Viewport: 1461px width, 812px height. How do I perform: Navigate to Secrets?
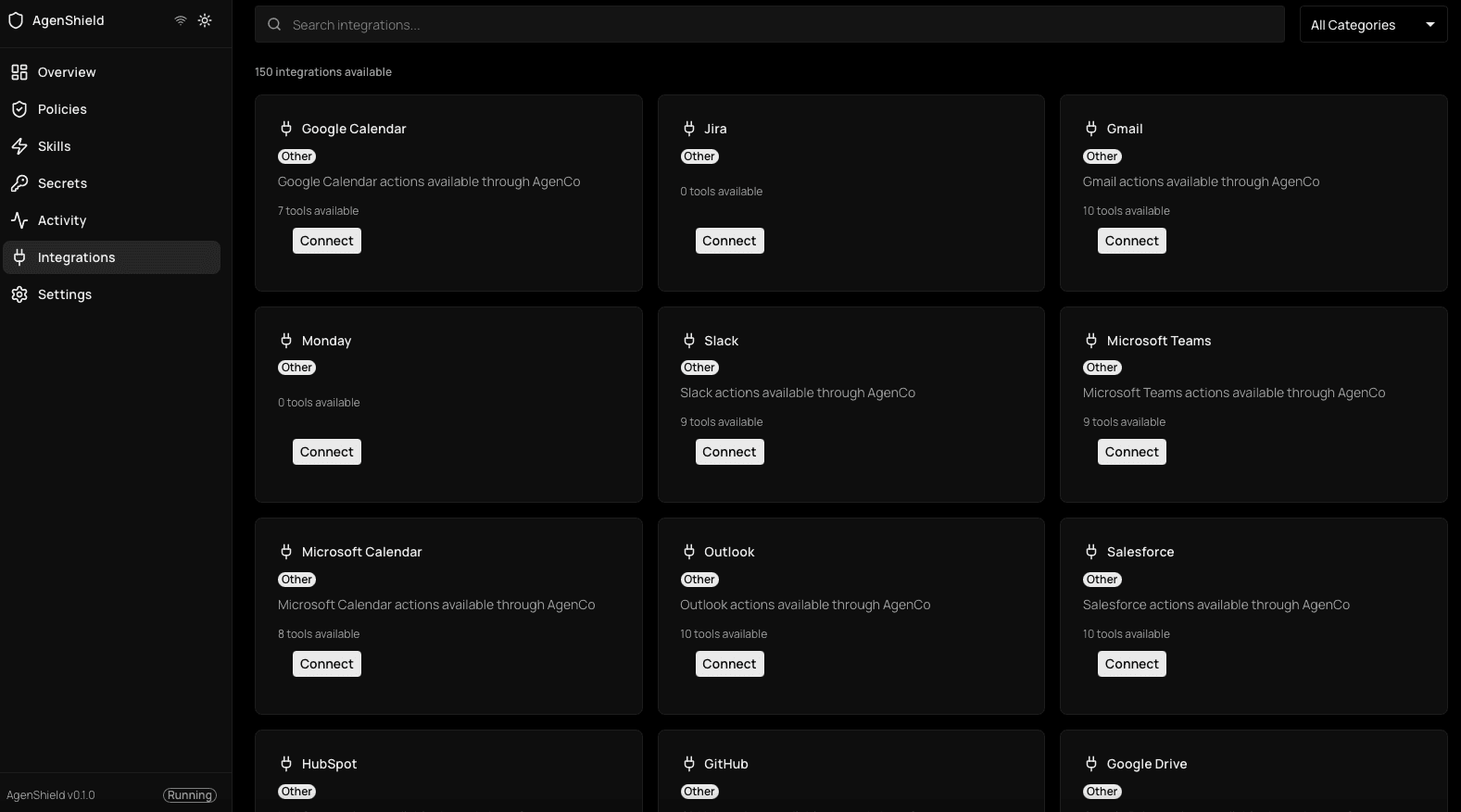pos(111,183)
